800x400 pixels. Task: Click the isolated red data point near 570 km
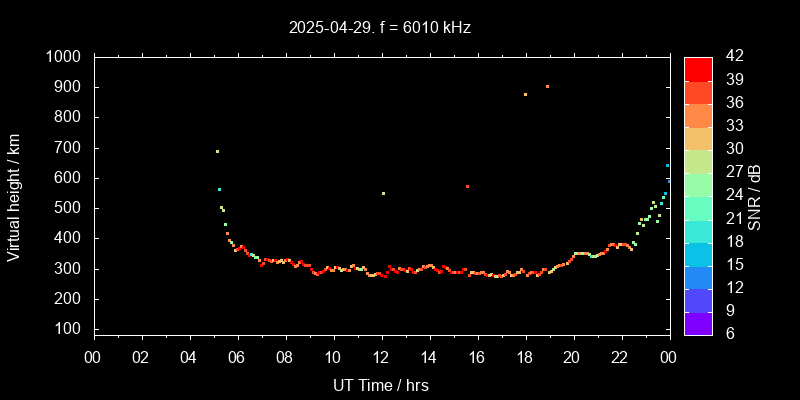point(467,186)
